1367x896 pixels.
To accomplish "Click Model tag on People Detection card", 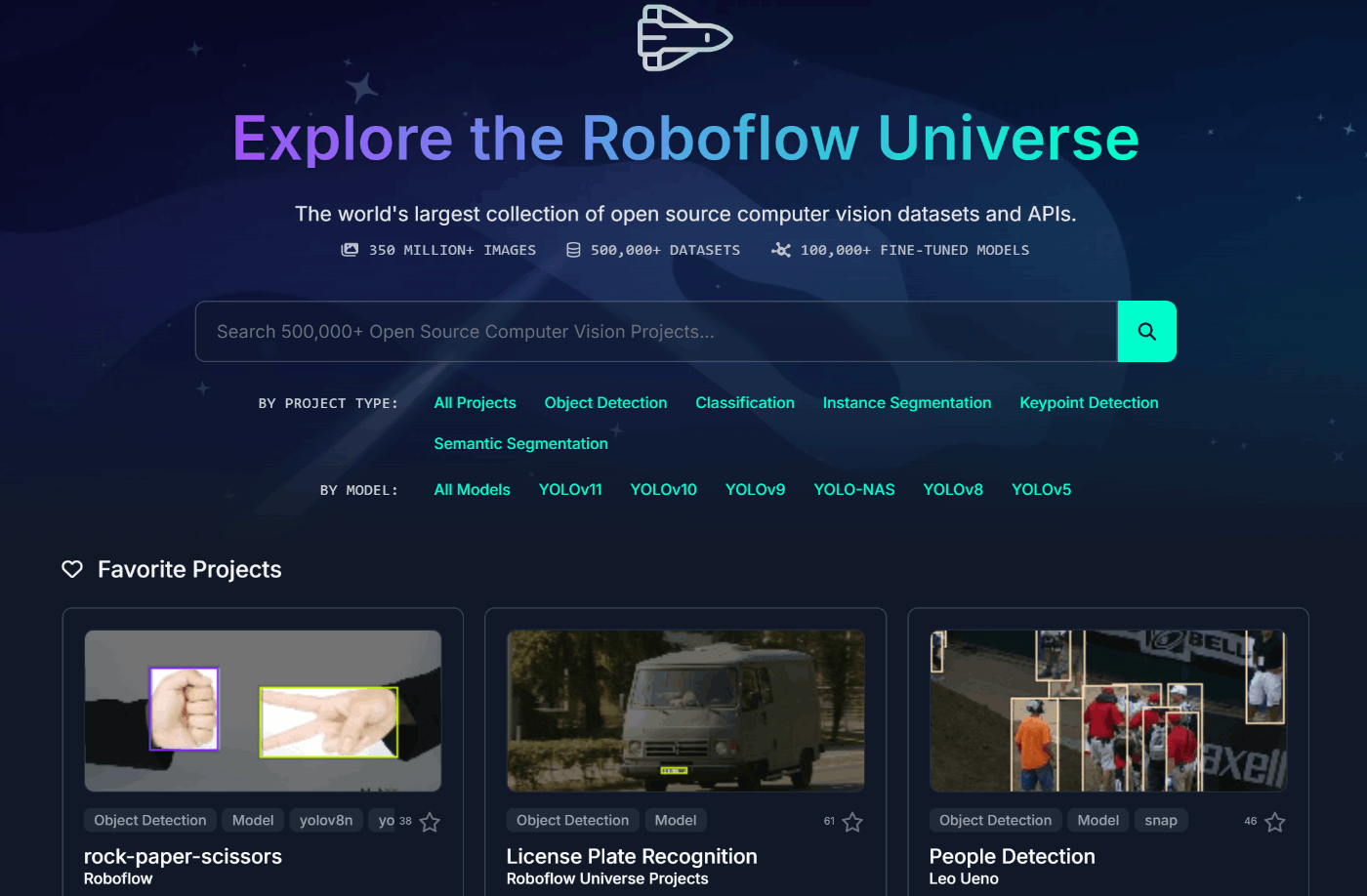I will [x=1098, y=821].
